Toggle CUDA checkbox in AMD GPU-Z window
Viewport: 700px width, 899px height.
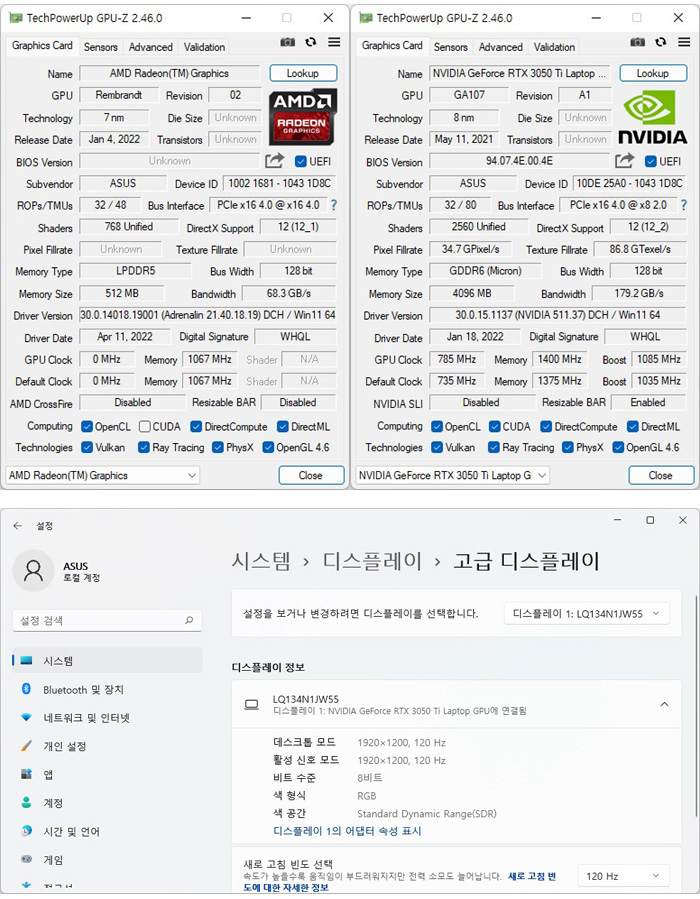[144, 427]
